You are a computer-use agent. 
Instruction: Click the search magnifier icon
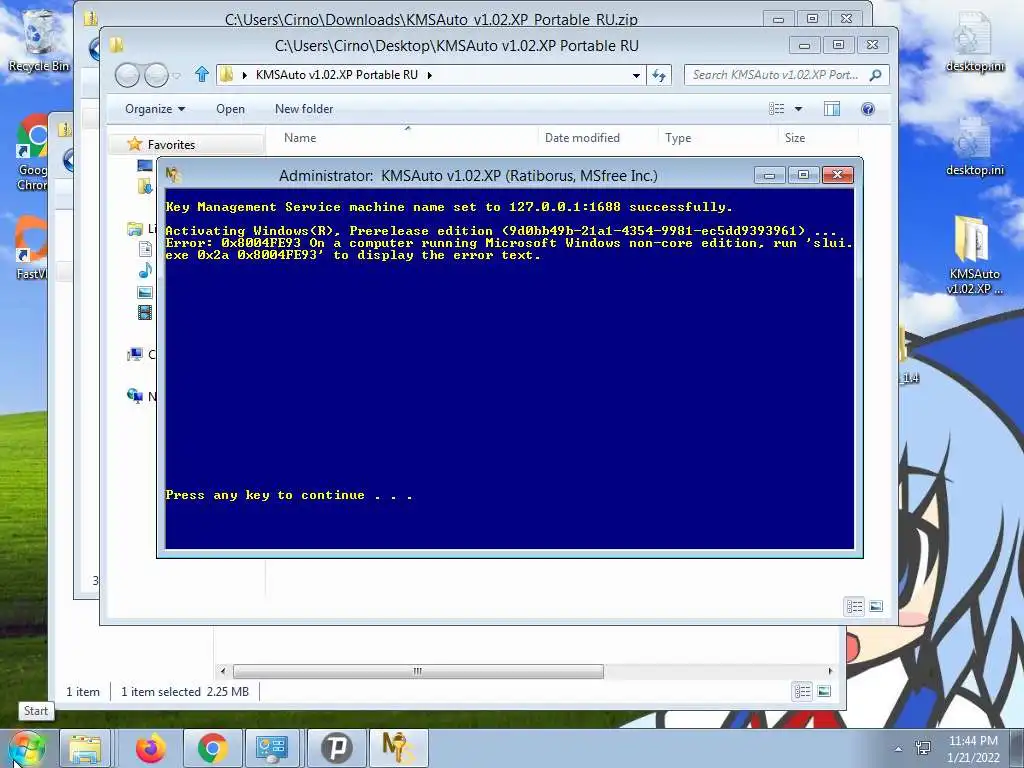(x=876, y=75)
